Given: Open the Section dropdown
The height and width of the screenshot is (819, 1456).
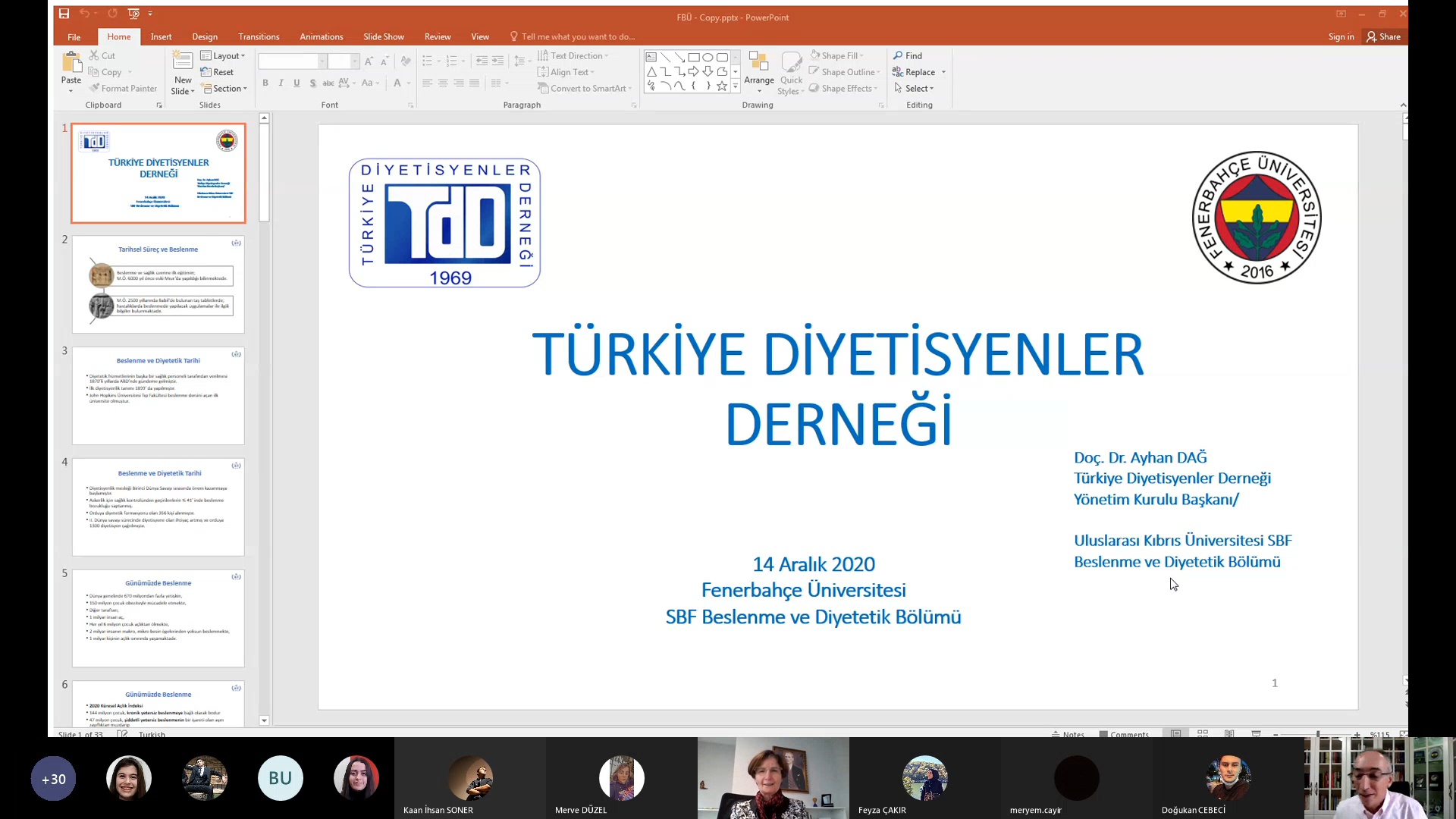Looking at the screenshot, I should tap(225, 88).
